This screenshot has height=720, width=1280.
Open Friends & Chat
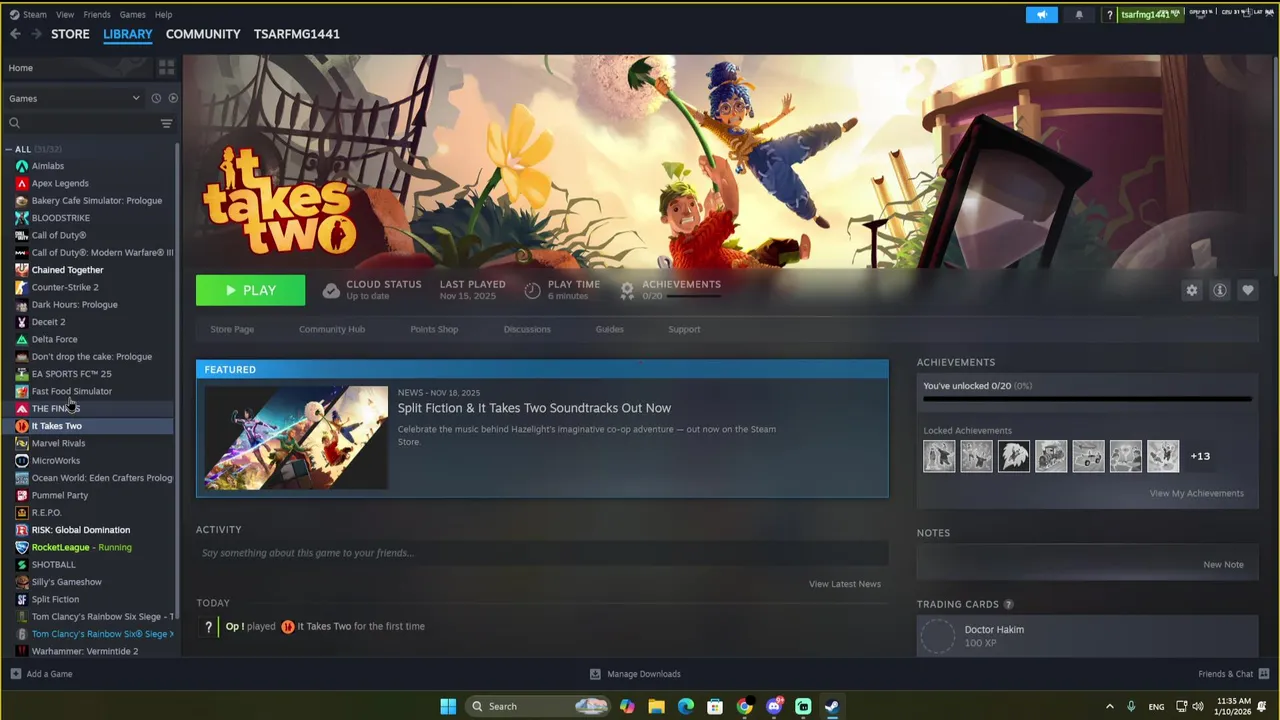pos(1234,674)
